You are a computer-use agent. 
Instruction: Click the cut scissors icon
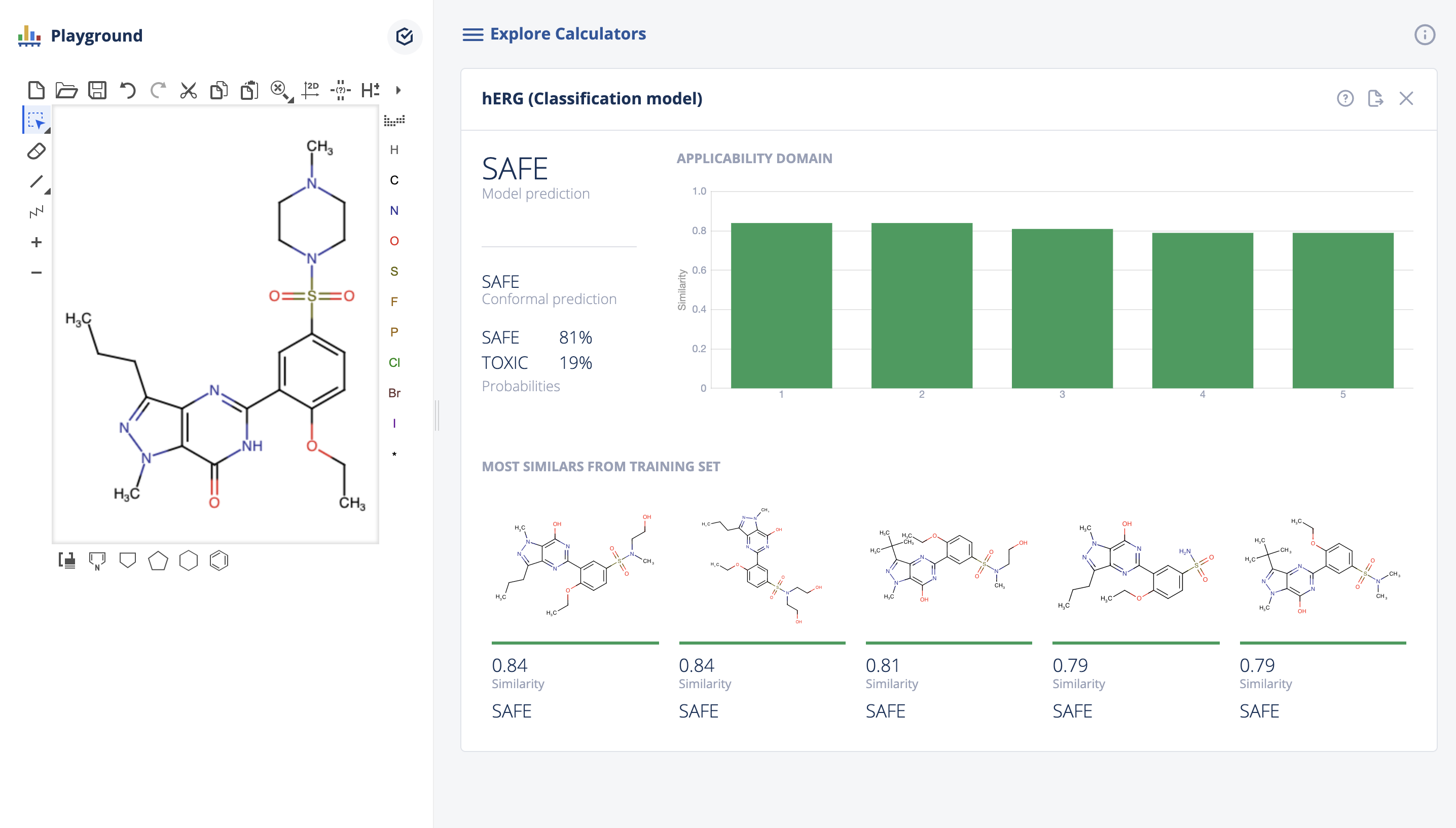click(x=188, y=90)
